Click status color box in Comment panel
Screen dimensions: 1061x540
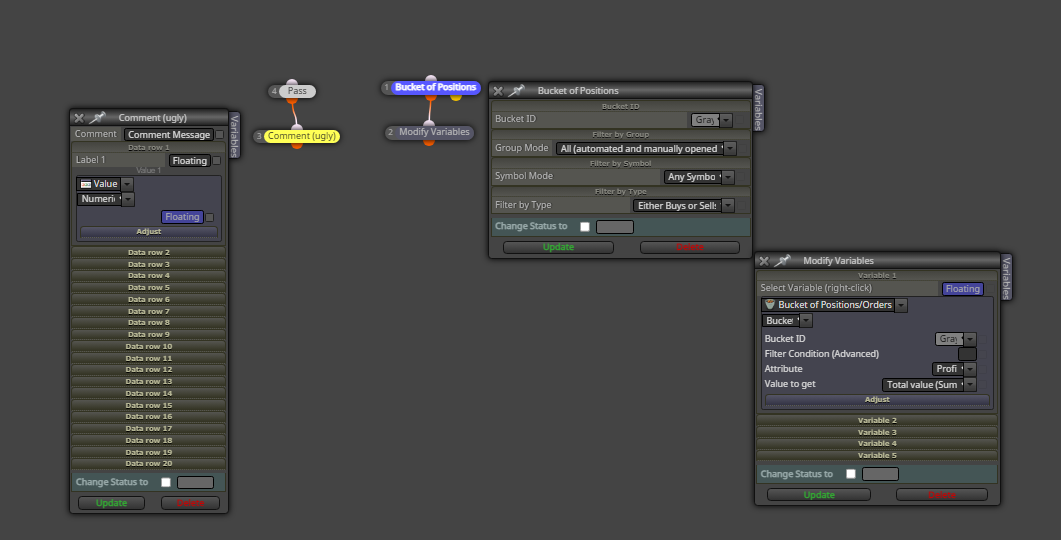[195, 482]
